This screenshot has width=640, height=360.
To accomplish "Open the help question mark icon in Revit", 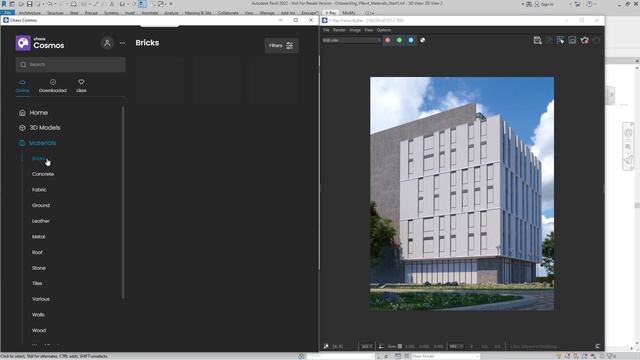I will click(589, 4).
